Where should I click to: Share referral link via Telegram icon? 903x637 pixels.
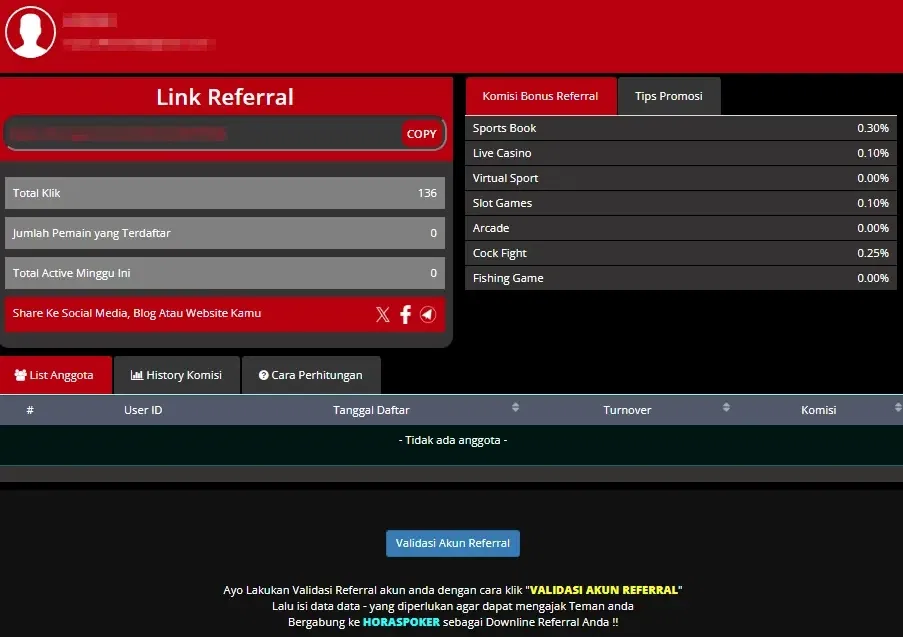tap(428, 314)
